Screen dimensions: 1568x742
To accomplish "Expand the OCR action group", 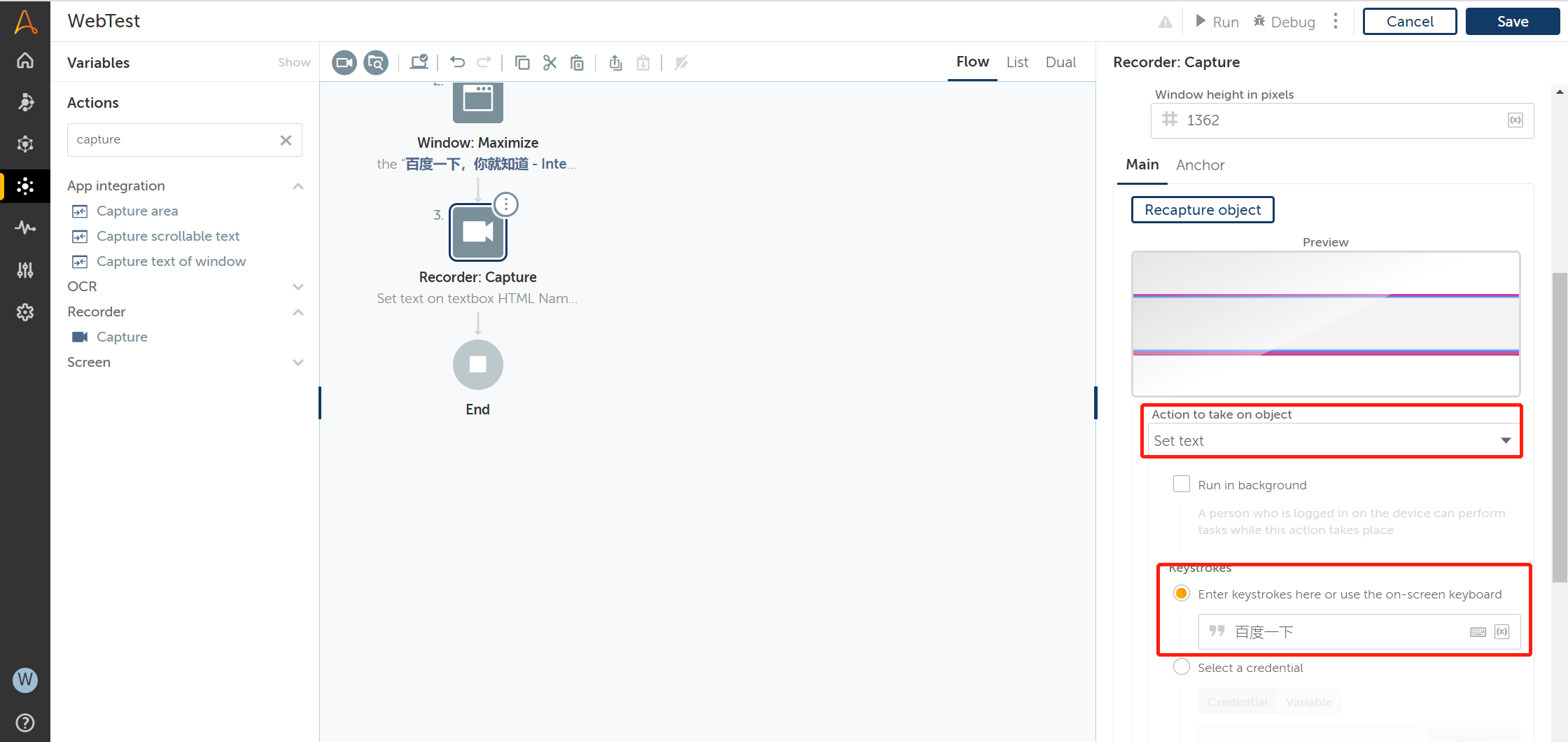I will click(x=298, y=287).
